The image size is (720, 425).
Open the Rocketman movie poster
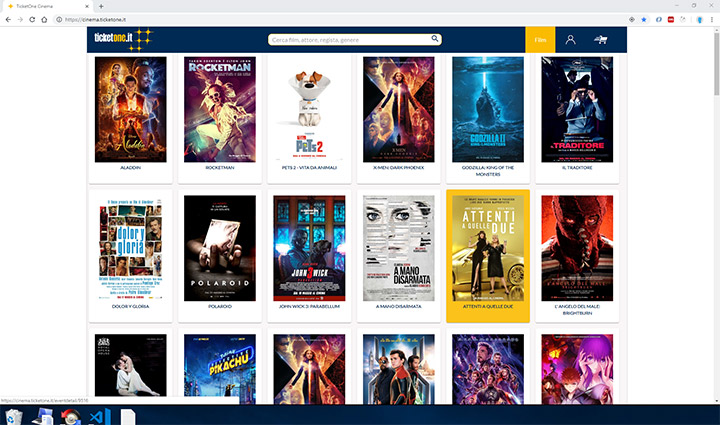[220, 109]
